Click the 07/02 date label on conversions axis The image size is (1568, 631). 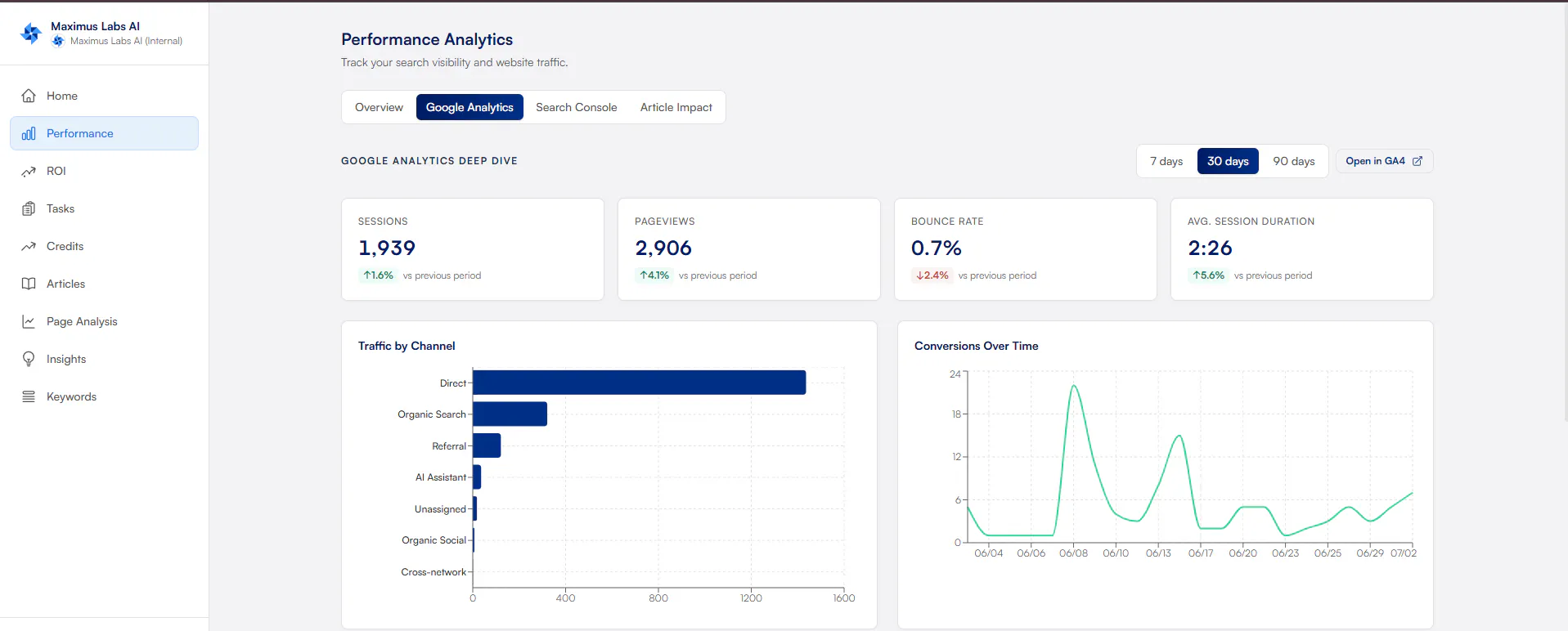pyautogui.click(x=1404, y=553)
